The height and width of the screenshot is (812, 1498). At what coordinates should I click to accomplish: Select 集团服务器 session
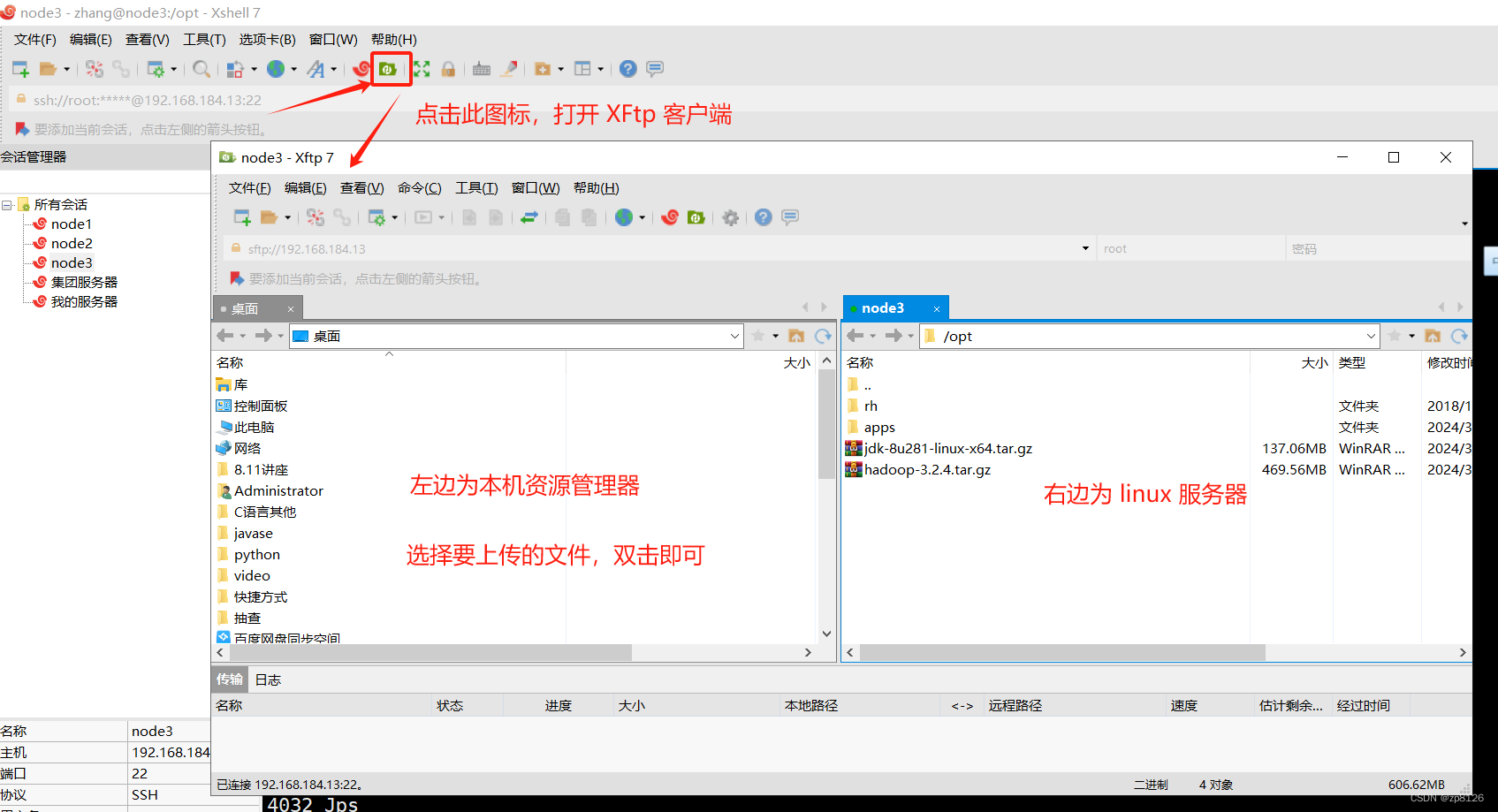coord(84,283)
